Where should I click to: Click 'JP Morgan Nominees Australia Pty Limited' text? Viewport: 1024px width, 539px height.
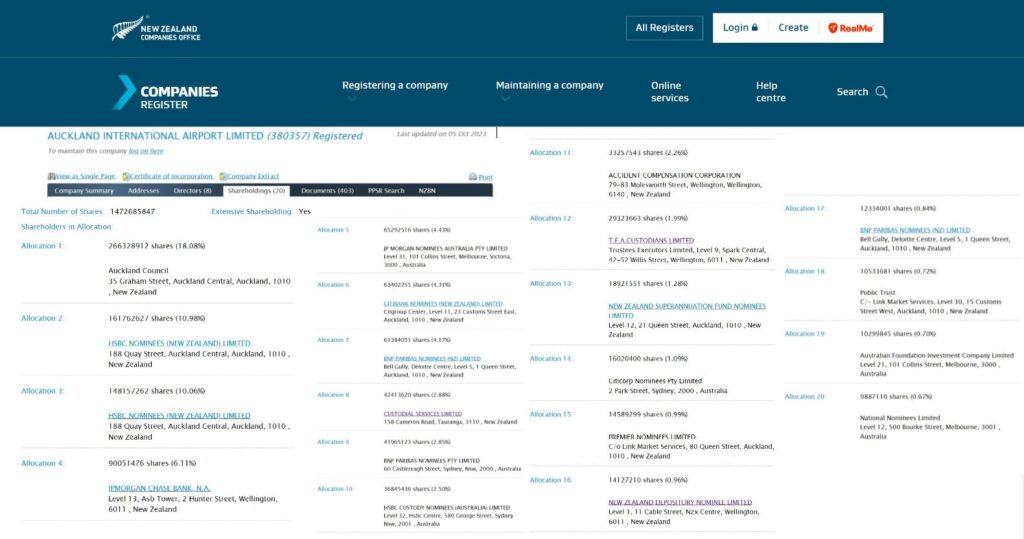tap(445, 249)
